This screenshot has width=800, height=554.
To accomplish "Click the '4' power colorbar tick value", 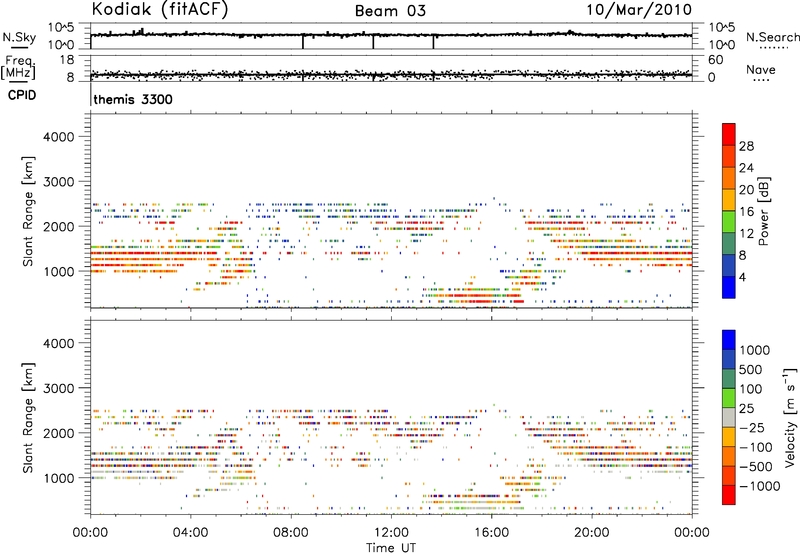I will pyautogui.click(x=742, y=277).
